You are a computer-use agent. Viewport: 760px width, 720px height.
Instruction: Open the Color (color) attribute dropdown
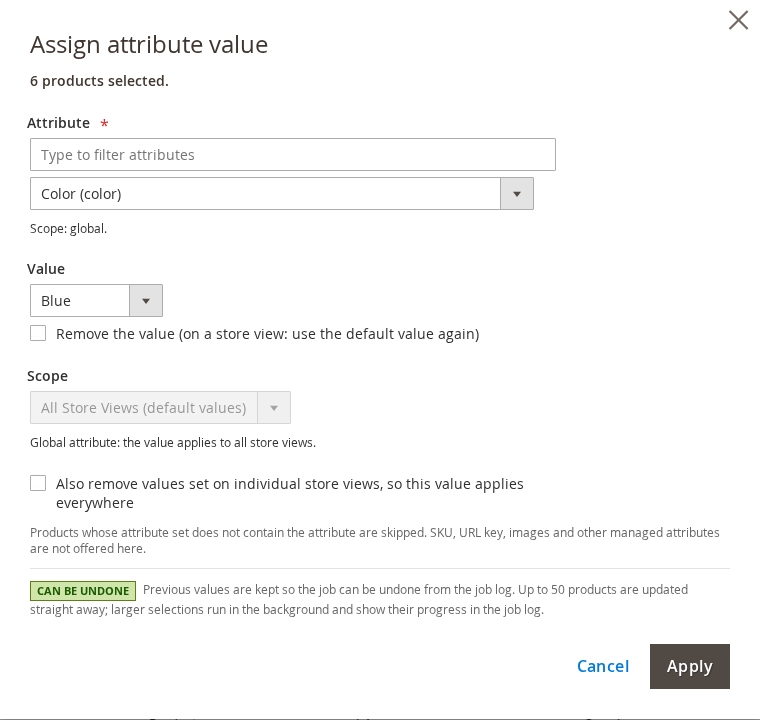click(282, 193)
